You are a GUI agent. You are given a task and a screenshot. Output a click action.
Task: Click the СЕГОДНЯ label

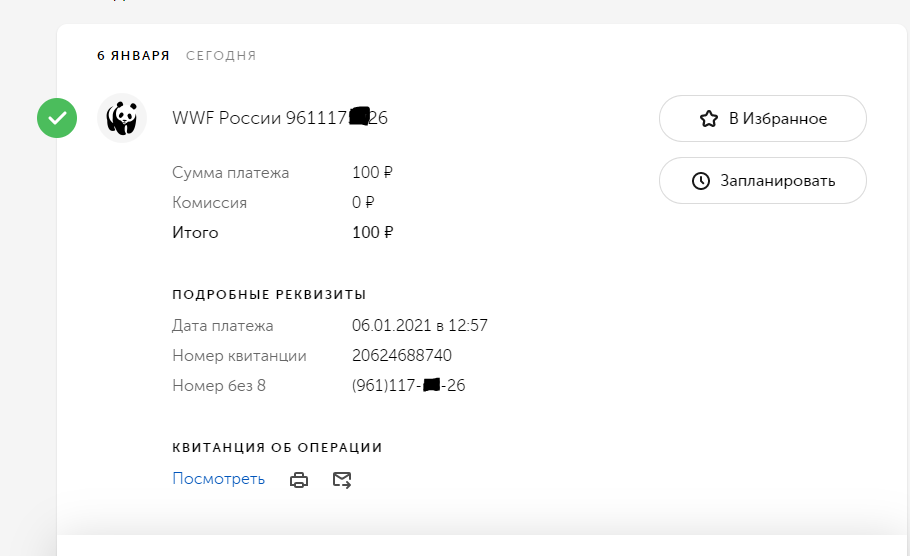pos(221,56)
